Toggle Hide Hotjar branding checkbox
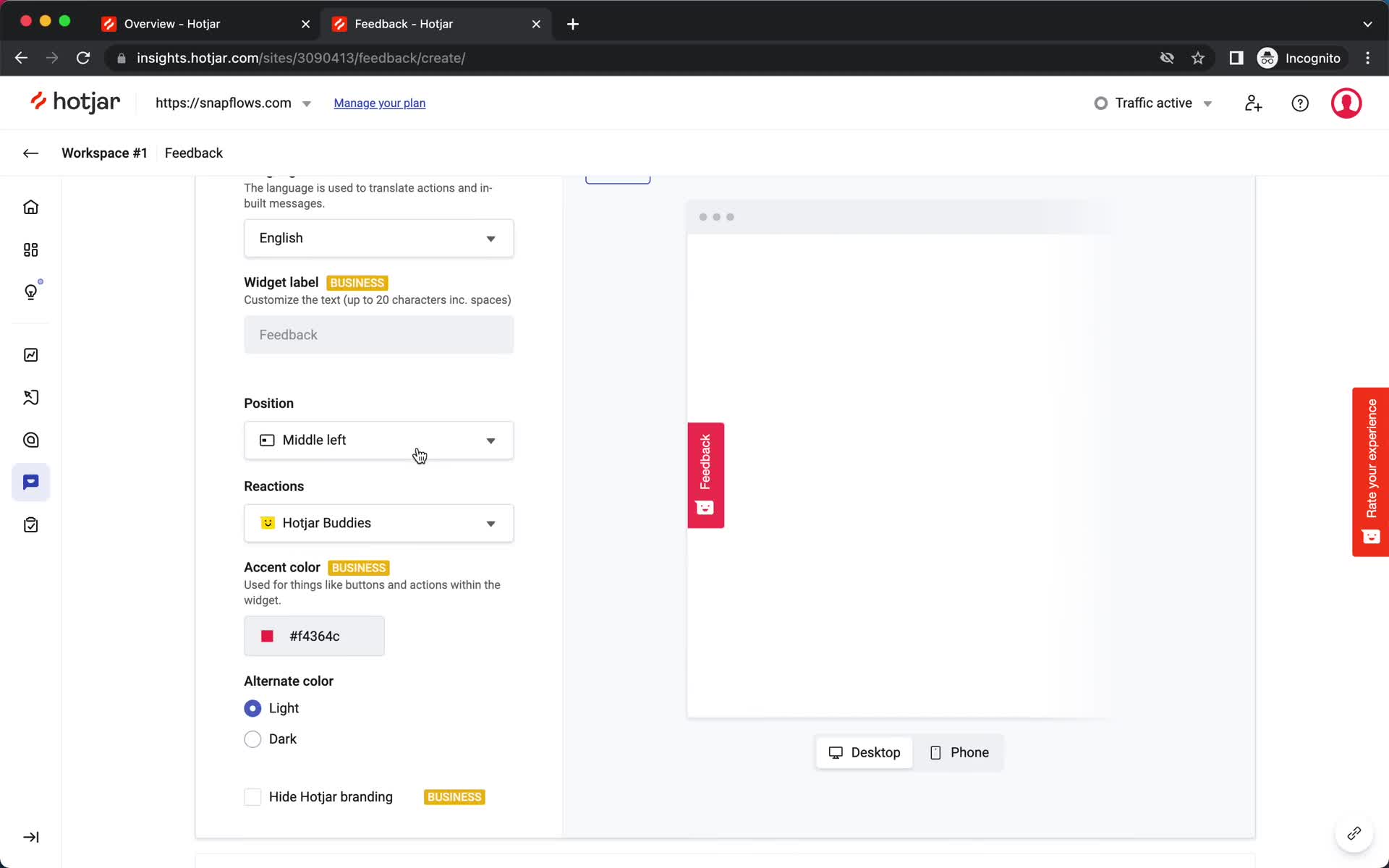The height and width of the screenshot is (868, 1389). (x=252, y=797)
